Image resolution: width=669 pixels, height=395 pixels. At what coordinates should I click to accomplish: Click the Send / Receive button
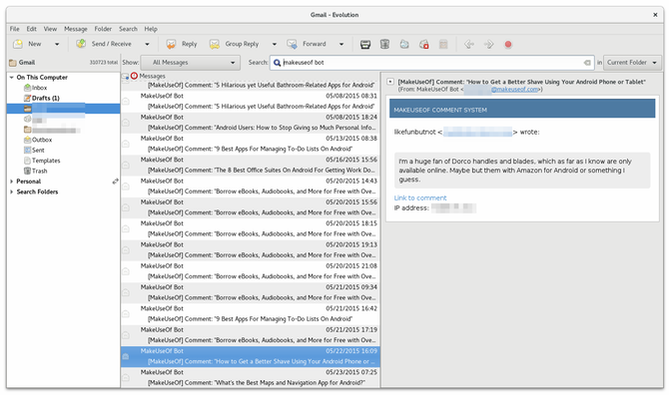pos(104,44)
